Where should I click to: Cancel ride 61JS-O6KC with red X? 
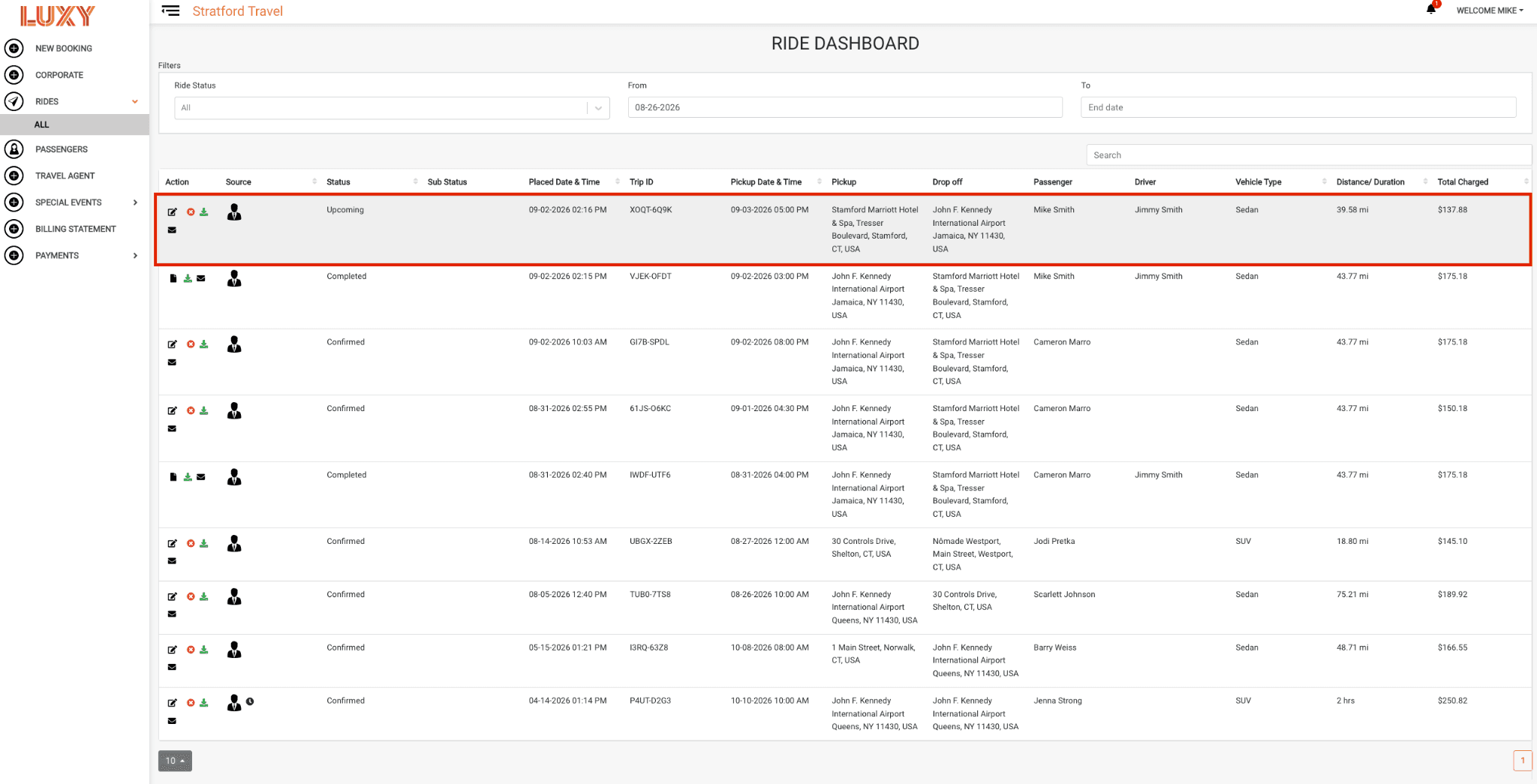191,411
